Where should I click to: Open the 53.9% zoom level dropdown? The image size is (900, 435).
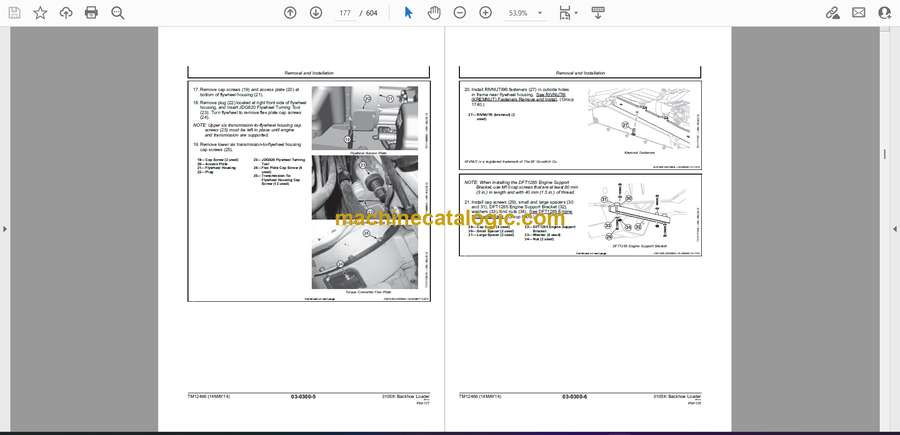point(523,13)
